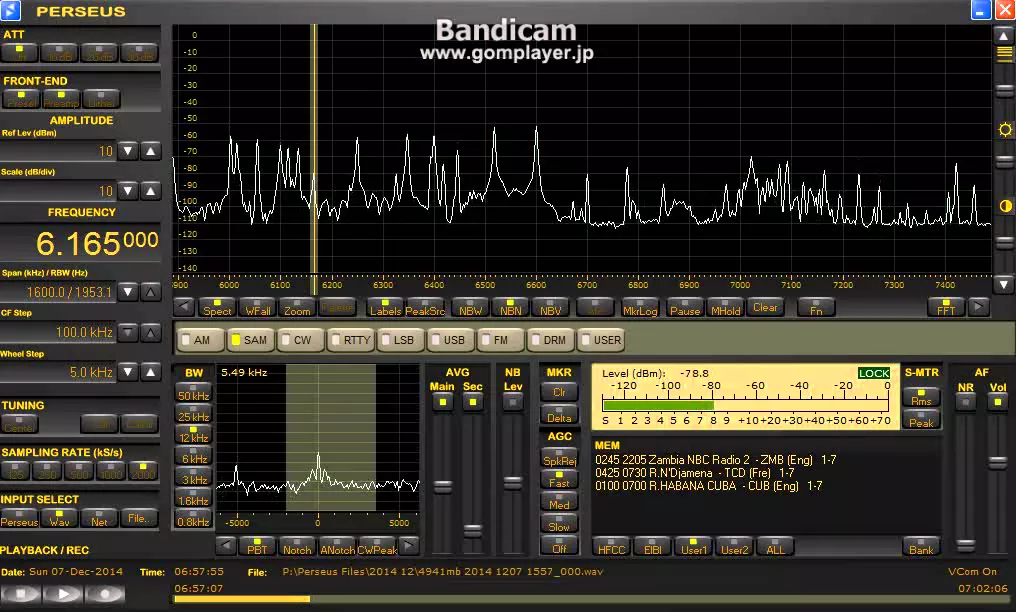
Task: Click the contrast half-circle icon
Action: 1005,207
